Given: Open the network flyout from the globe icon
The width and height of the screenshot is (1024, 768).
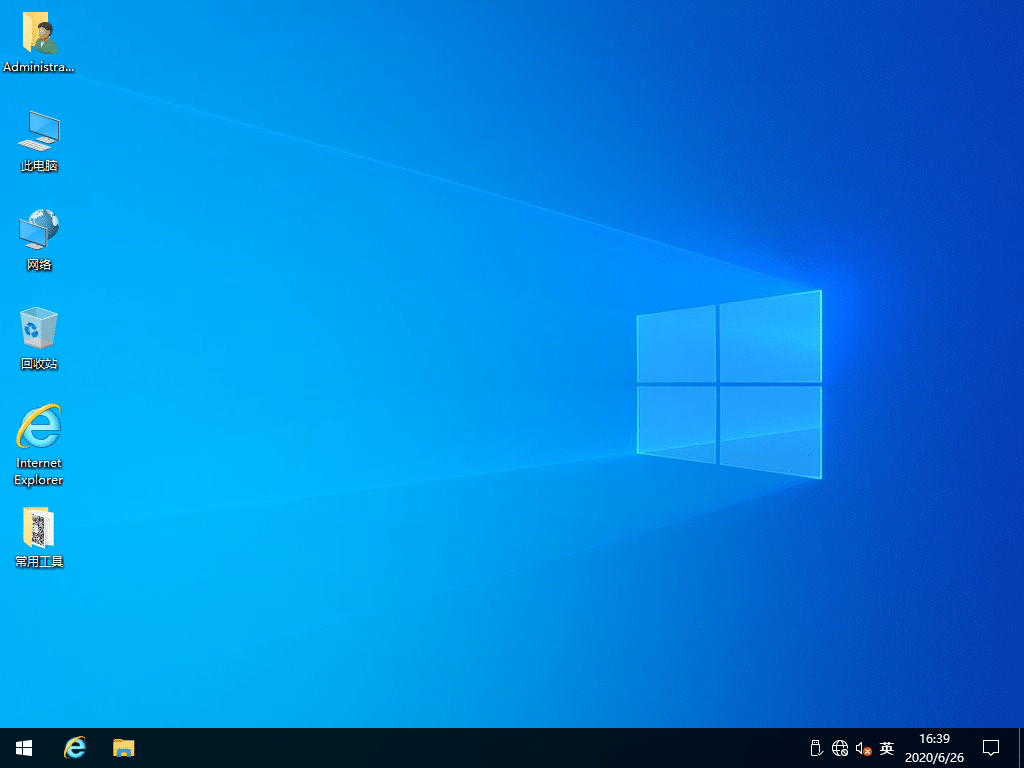Looking at the screenshot, I should (839, 747).
